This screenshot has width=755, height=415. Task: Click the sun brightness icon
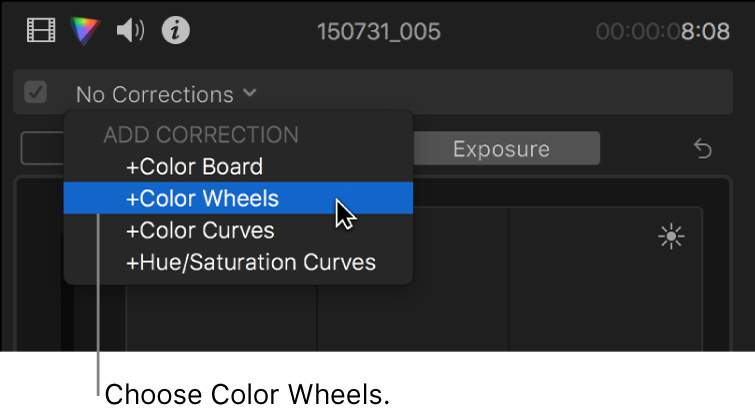click(x=670, y=236)
